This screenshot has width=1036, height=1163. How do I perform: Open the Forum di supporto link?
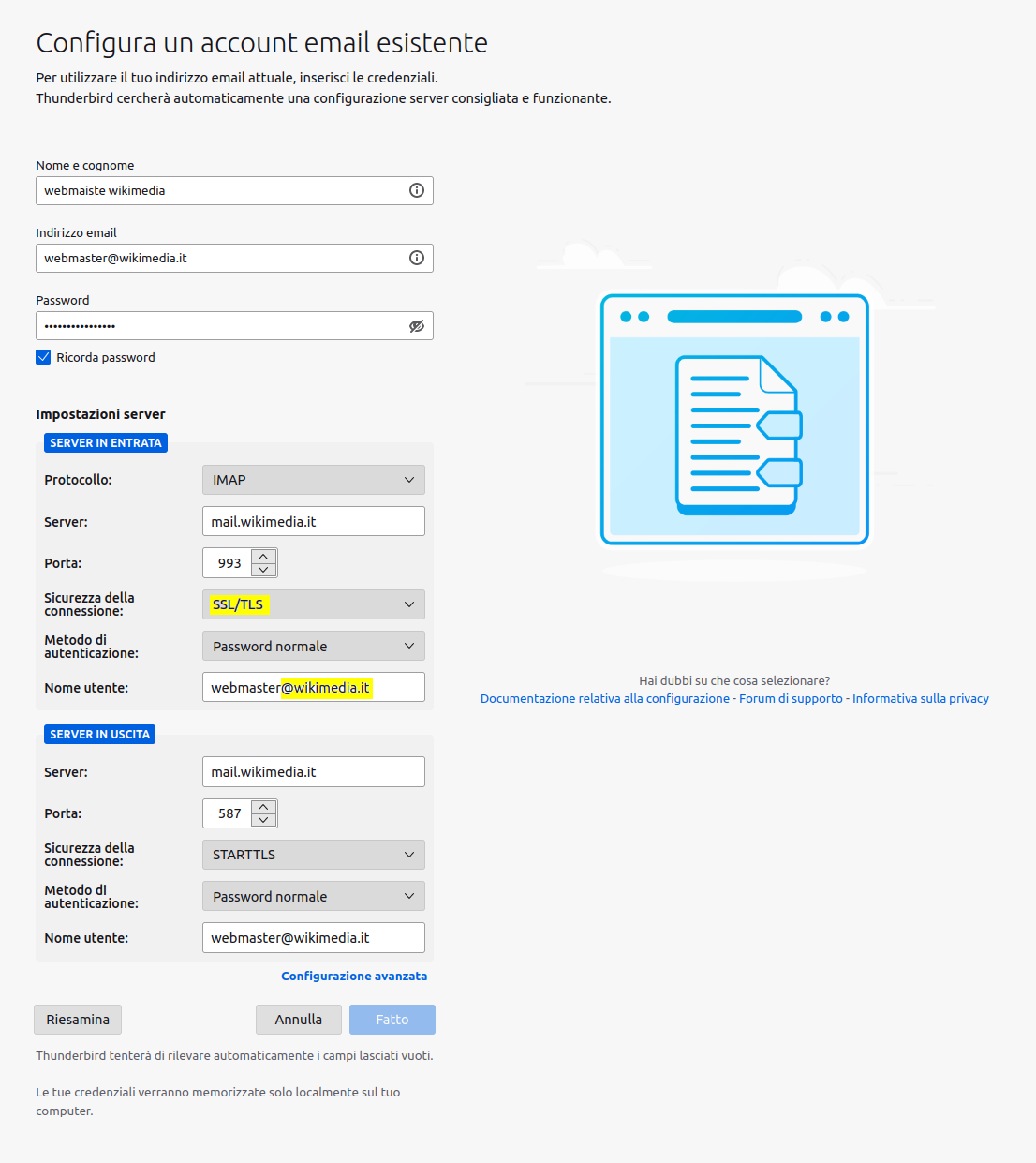point(791,699)
